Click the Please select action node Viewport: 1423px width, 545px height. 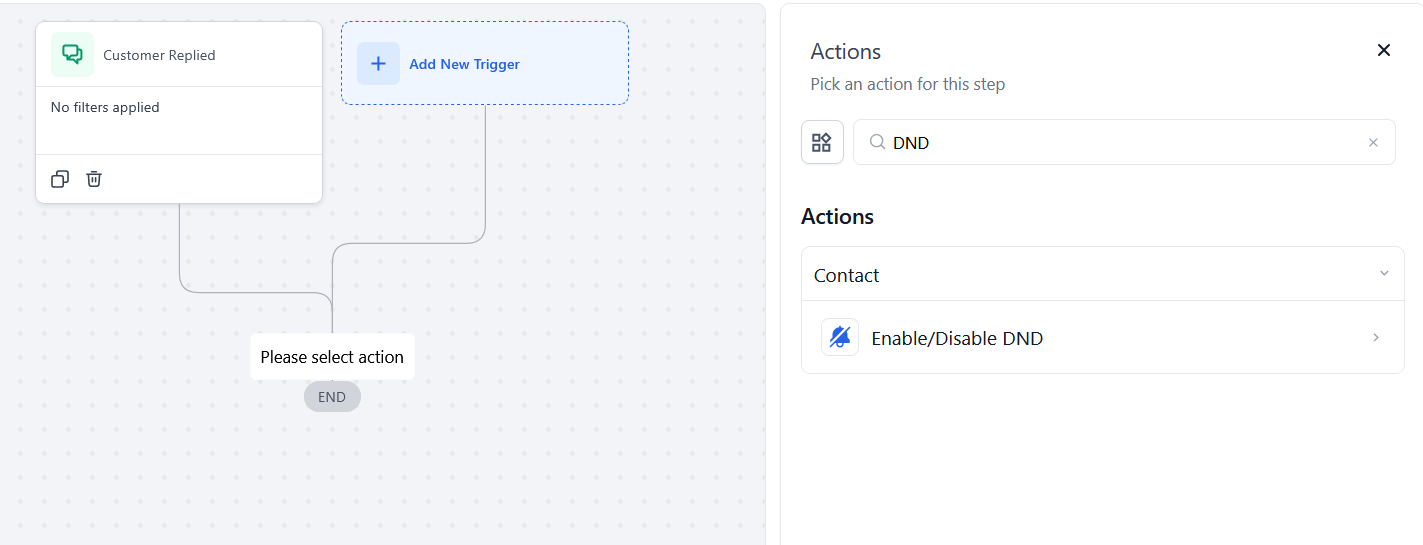(x=332, y=357)
